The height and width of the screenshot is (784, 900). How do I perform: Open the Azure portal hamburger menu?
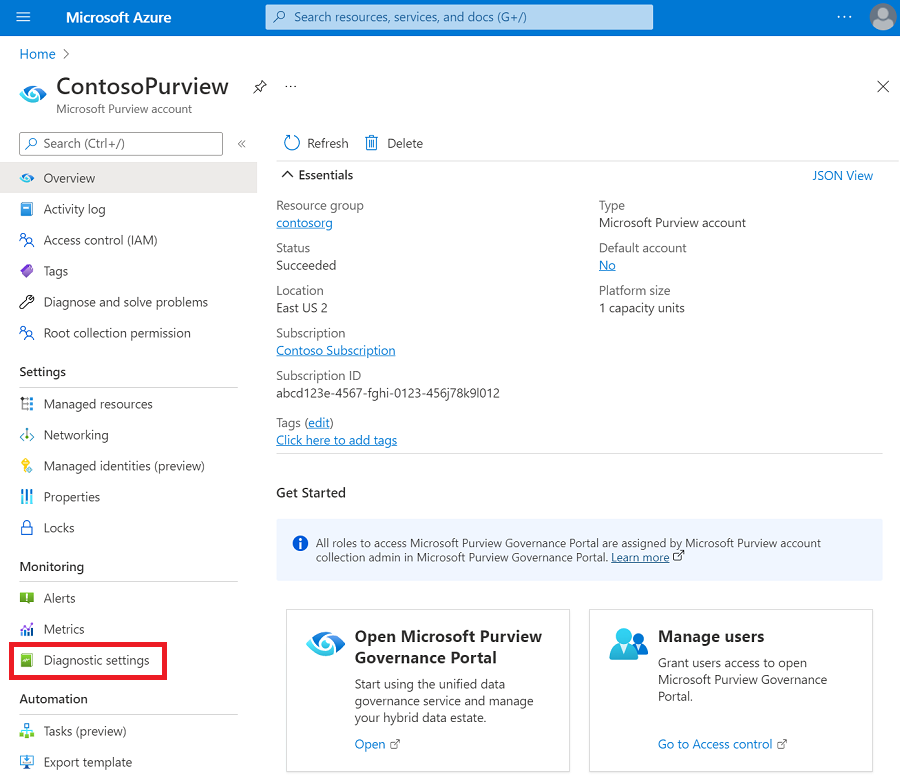pyautogui.click(x=24, y=17)
